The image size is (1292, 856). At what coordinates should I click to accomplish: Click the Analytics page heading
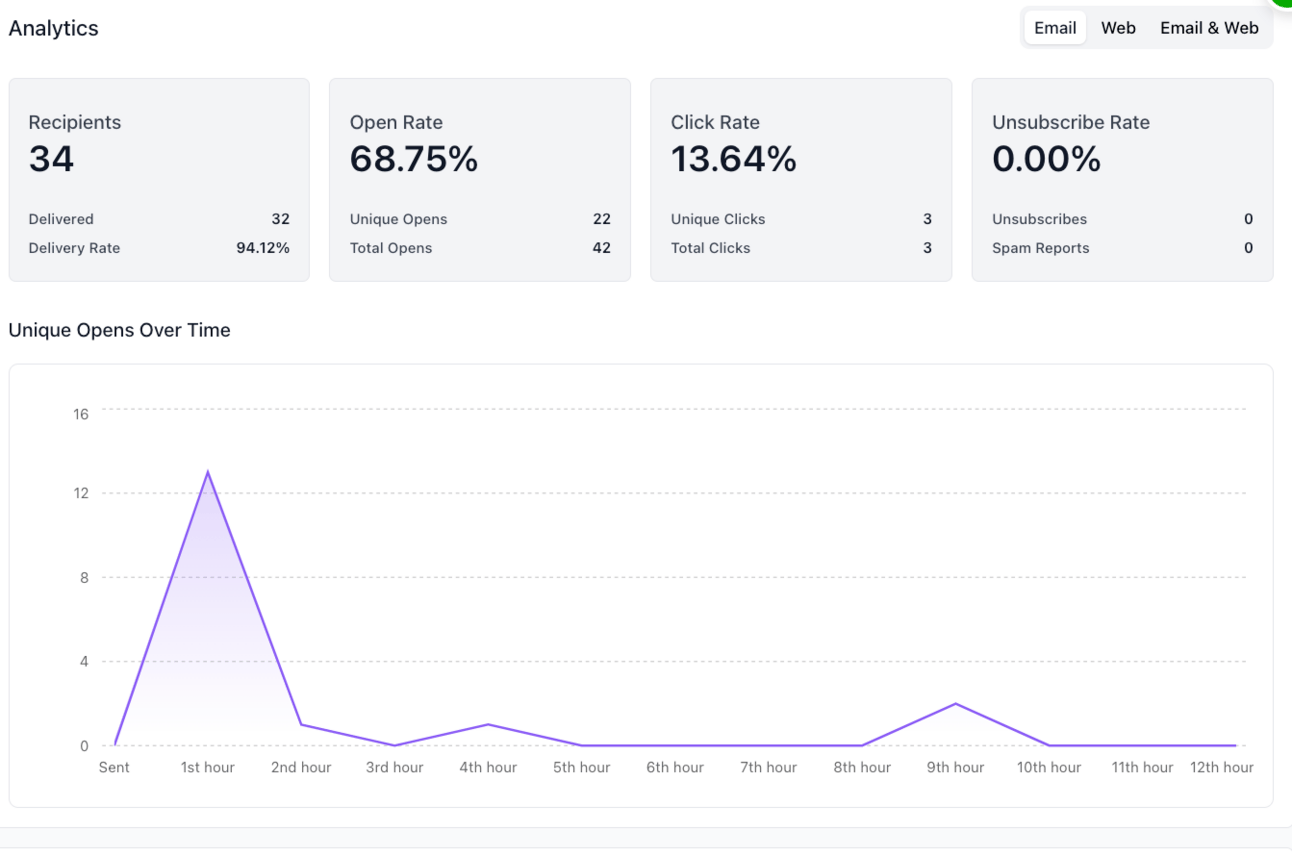54,28
